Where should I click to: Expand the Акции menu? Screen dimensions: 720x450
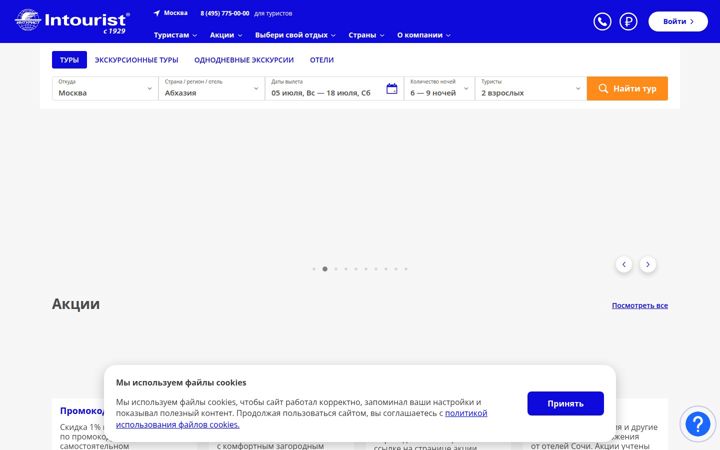225,35
